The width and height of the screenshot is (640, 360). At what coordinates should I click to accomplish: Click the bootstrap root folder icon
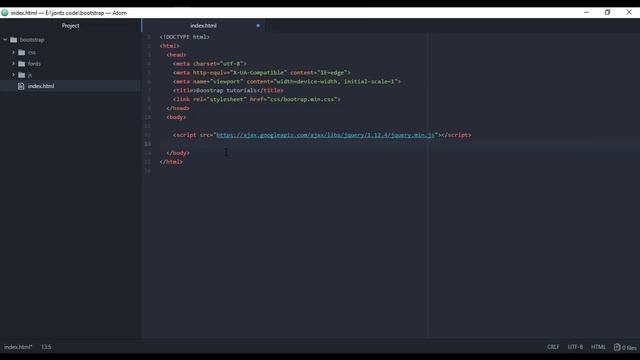13,40
